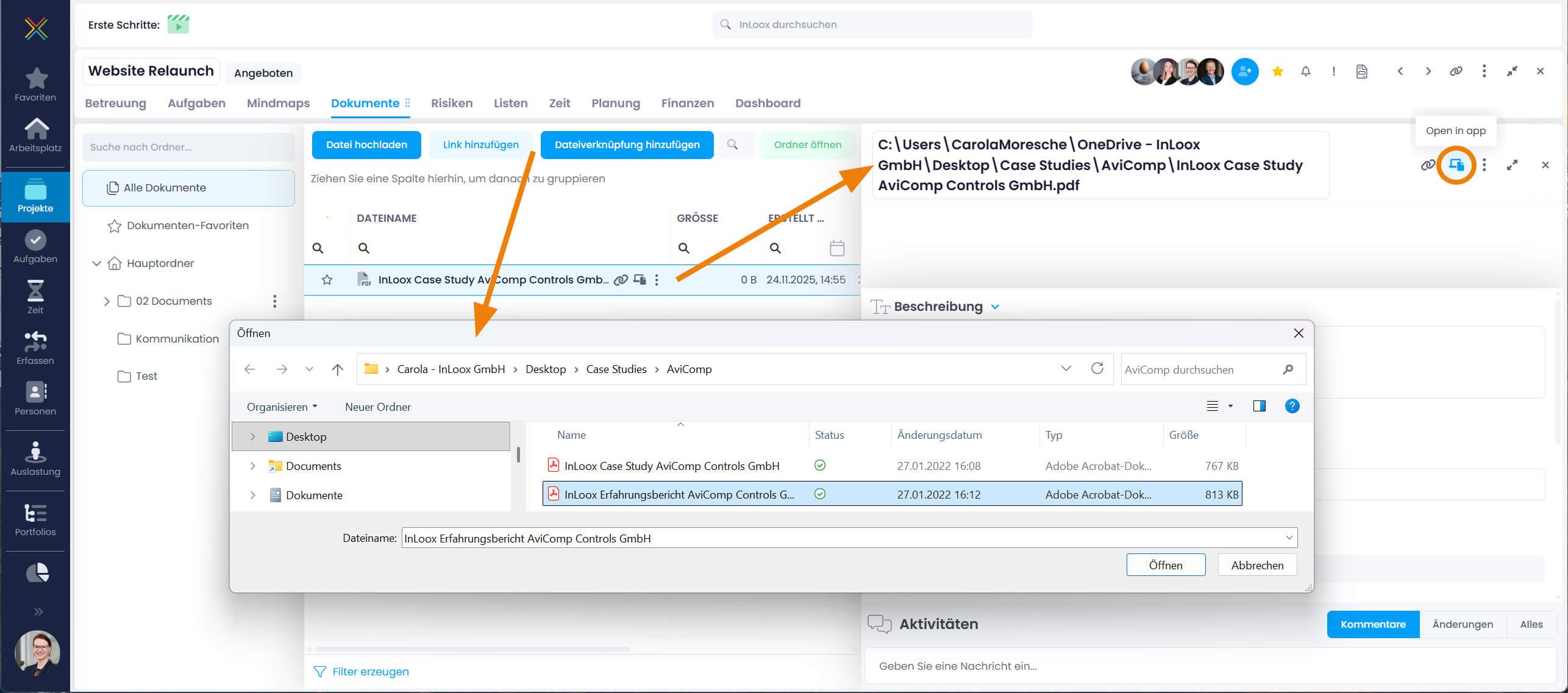Go to next project with right chevron
Image resolution: width=1568 pixels, height=693 pixels.
1428,71
